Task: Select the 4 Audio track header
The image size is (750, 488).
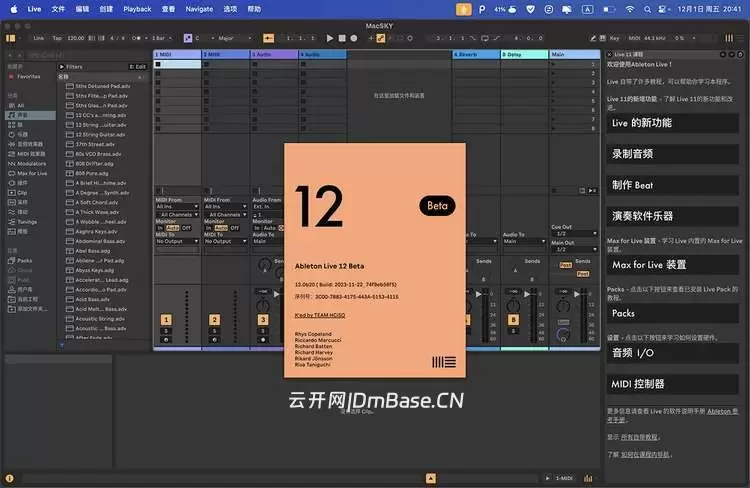Action: point(323,55)
